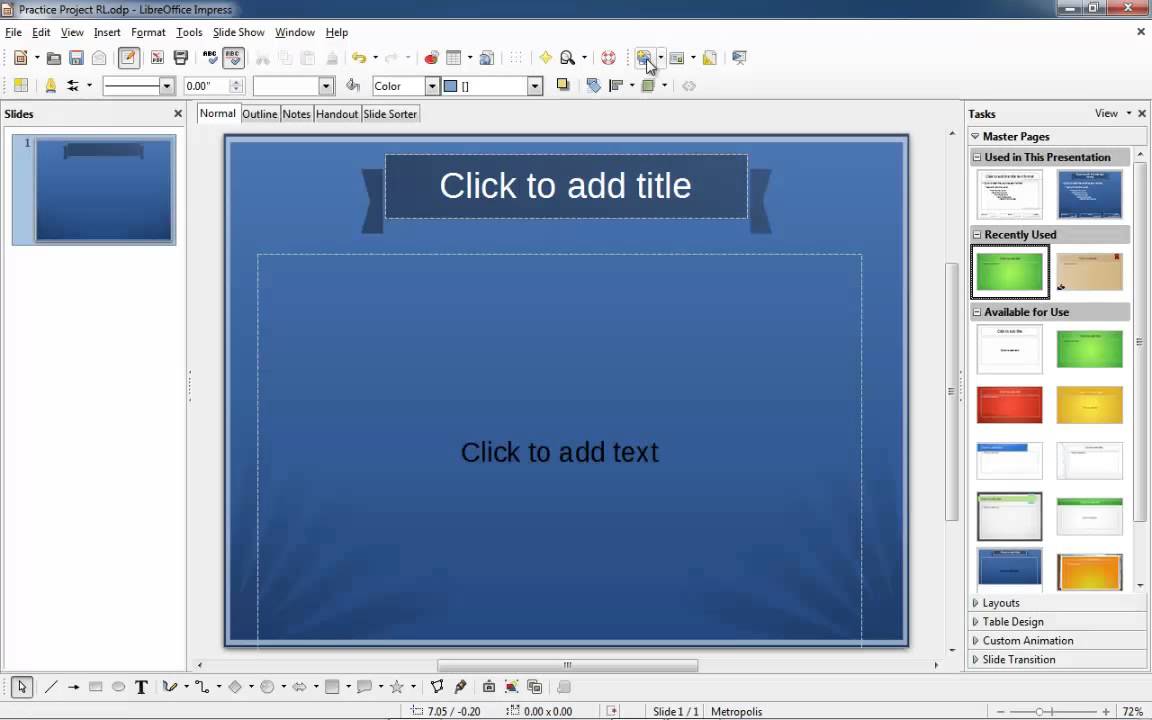Select the Connector tool
The image size is (1152, 720).
[202, 687]
